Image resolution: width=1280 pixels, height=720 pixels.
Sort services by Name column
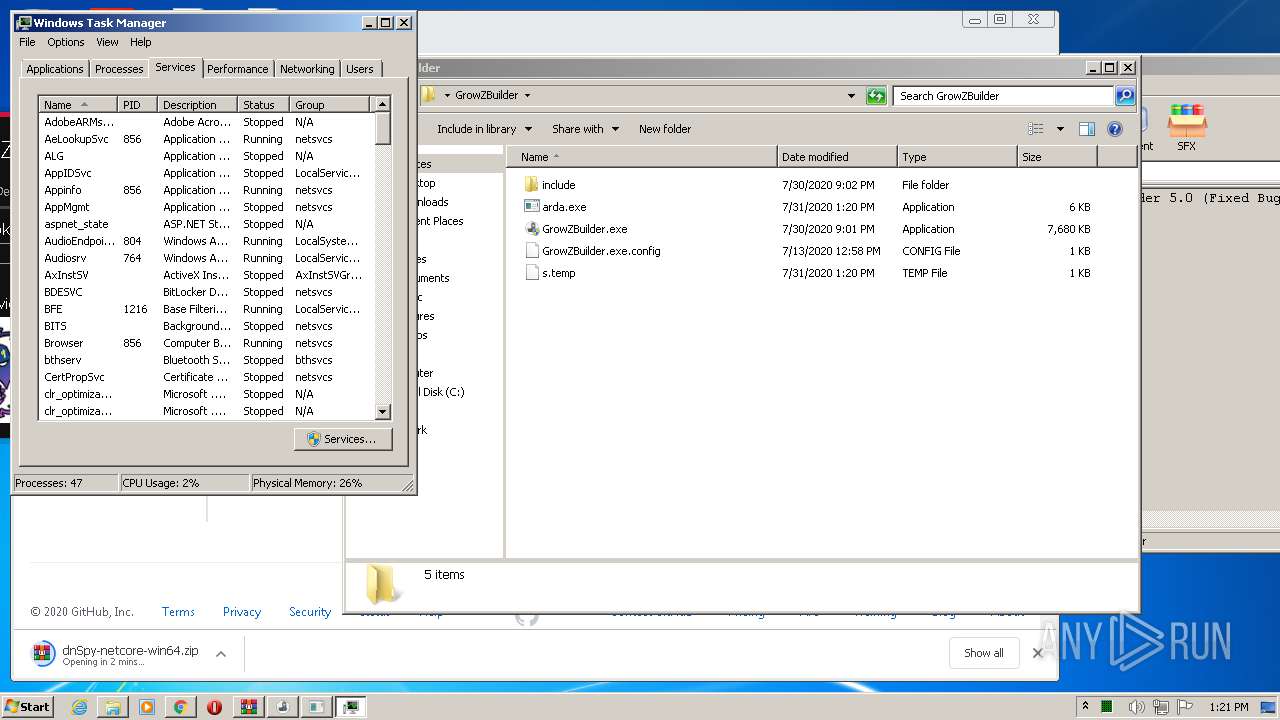pos(78,105)
